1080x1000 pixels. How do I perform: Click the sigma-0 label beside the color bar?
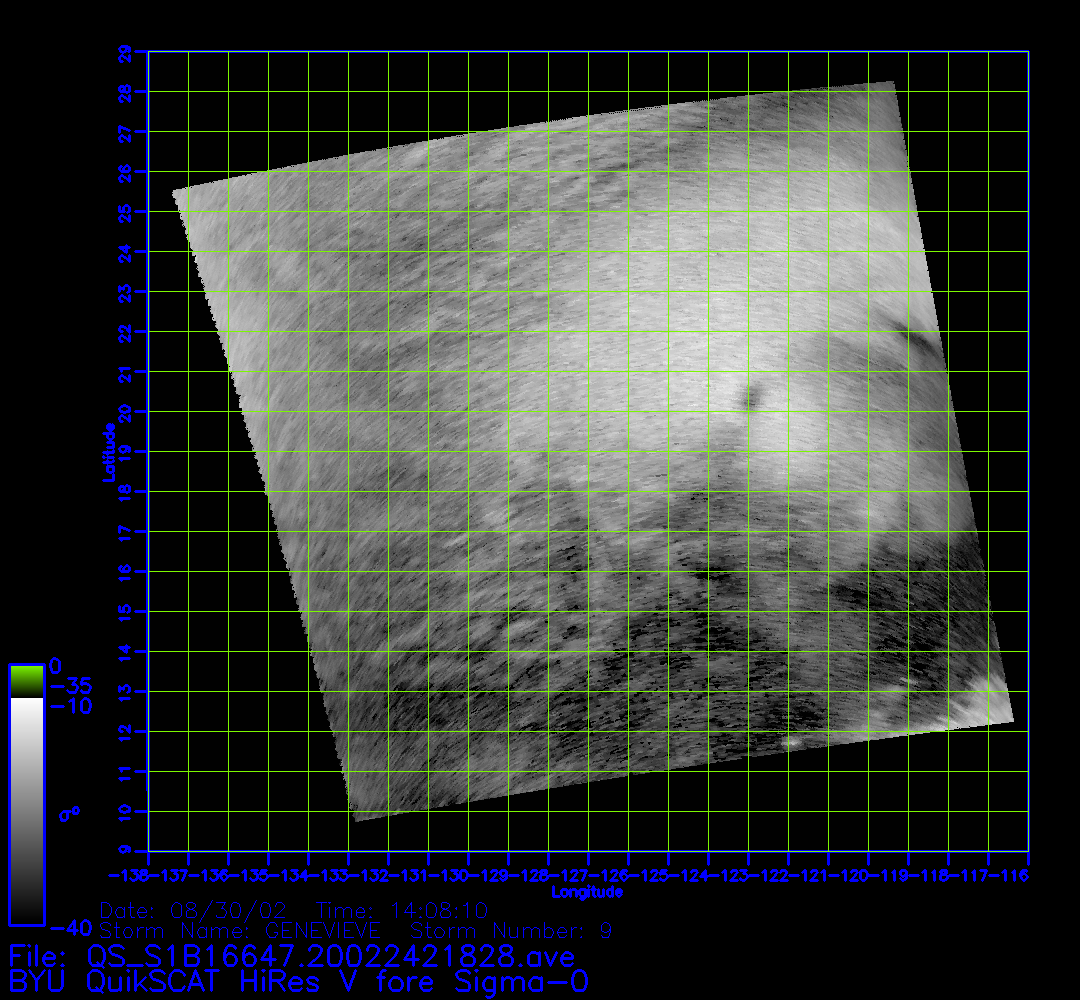click(69, 813)
